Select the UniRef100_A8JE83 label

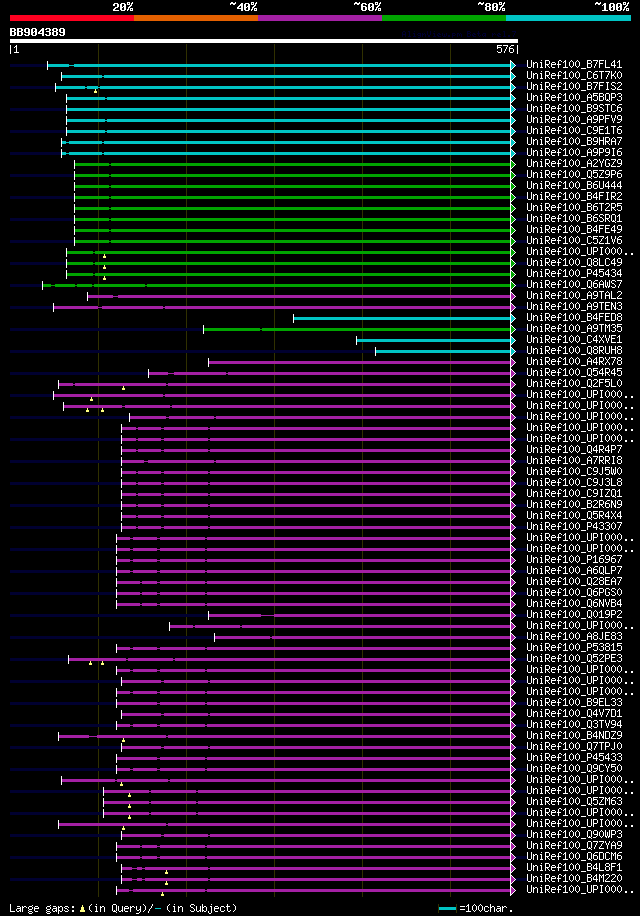coord(574,636)
